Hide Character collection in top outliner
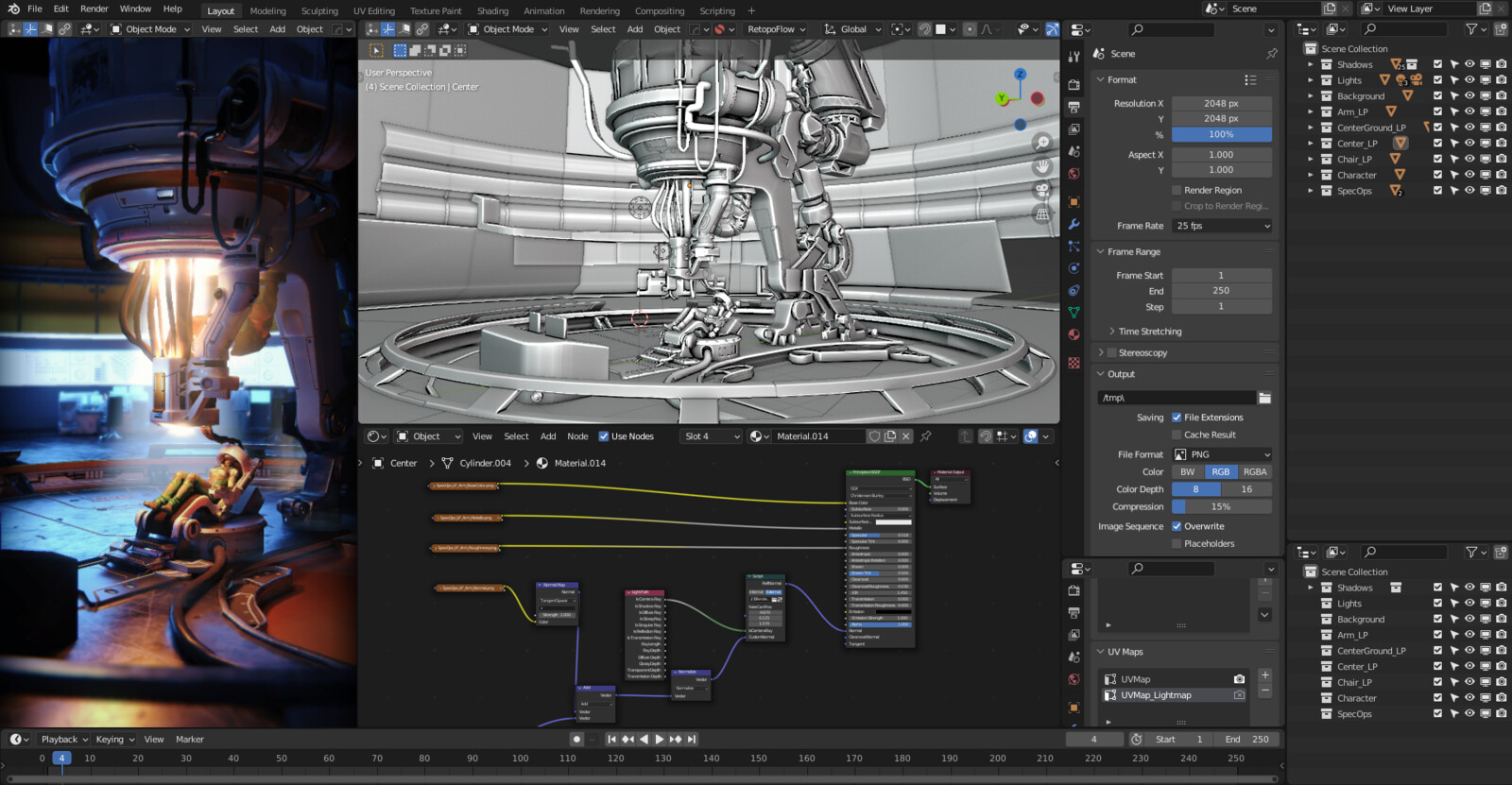This screenshot has width=1512, height=785. [x=1469, y=175]
